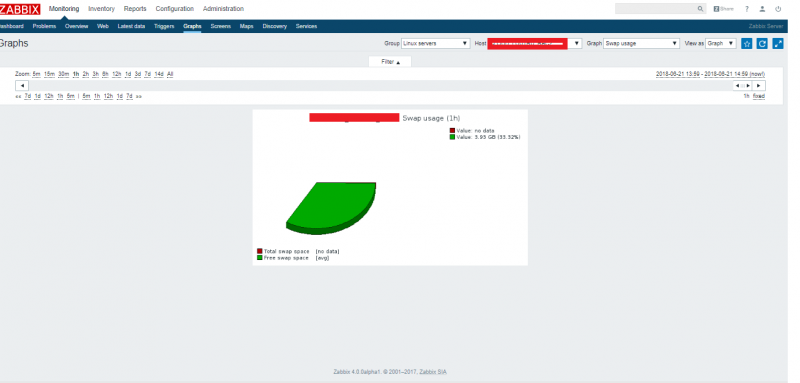Open the View as dropdown
Image resolution: width=800 pixels, height=383 pixels.
[720, 43]
